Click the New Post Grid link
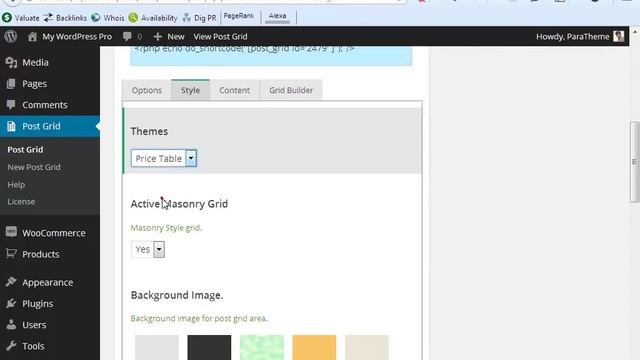The width and height of the screenshot is (640, 360). [34, 167]
